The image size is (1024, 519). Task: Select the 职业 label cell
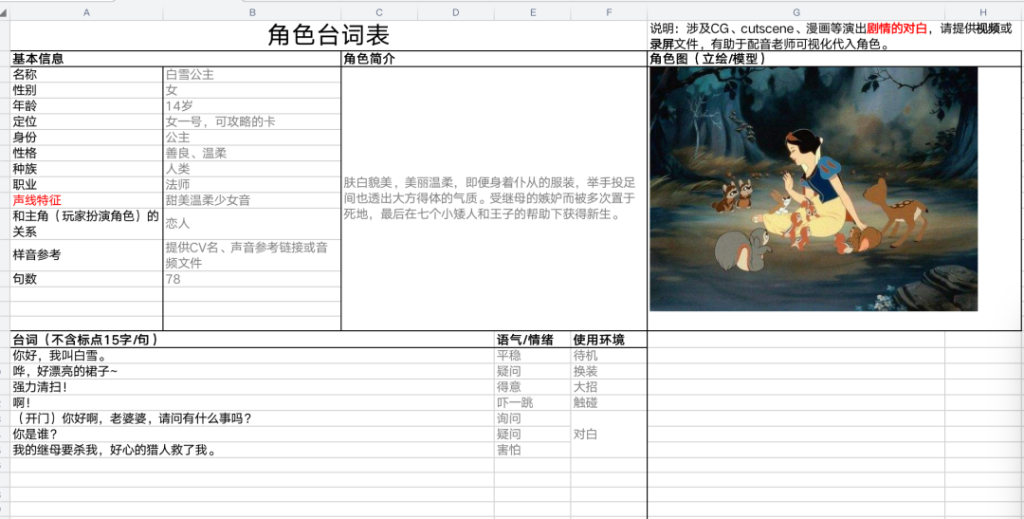87,184
